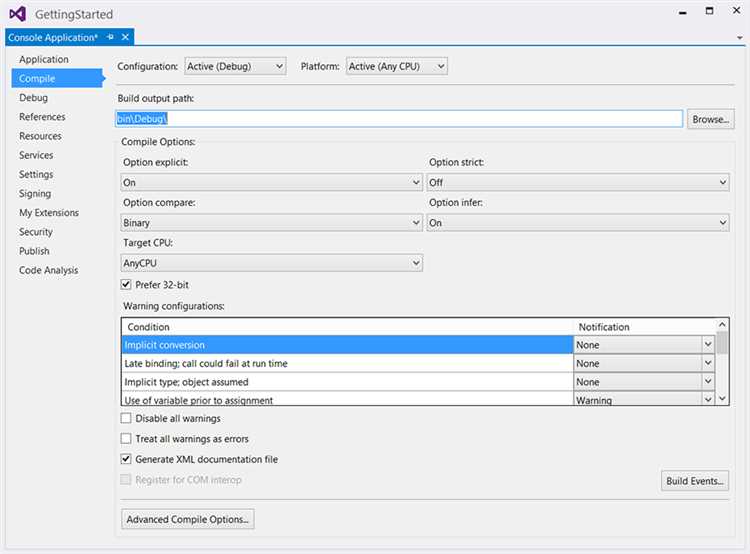750x554 pixels.
Task: Close the Console Application tab
Action: coord(125,37)
